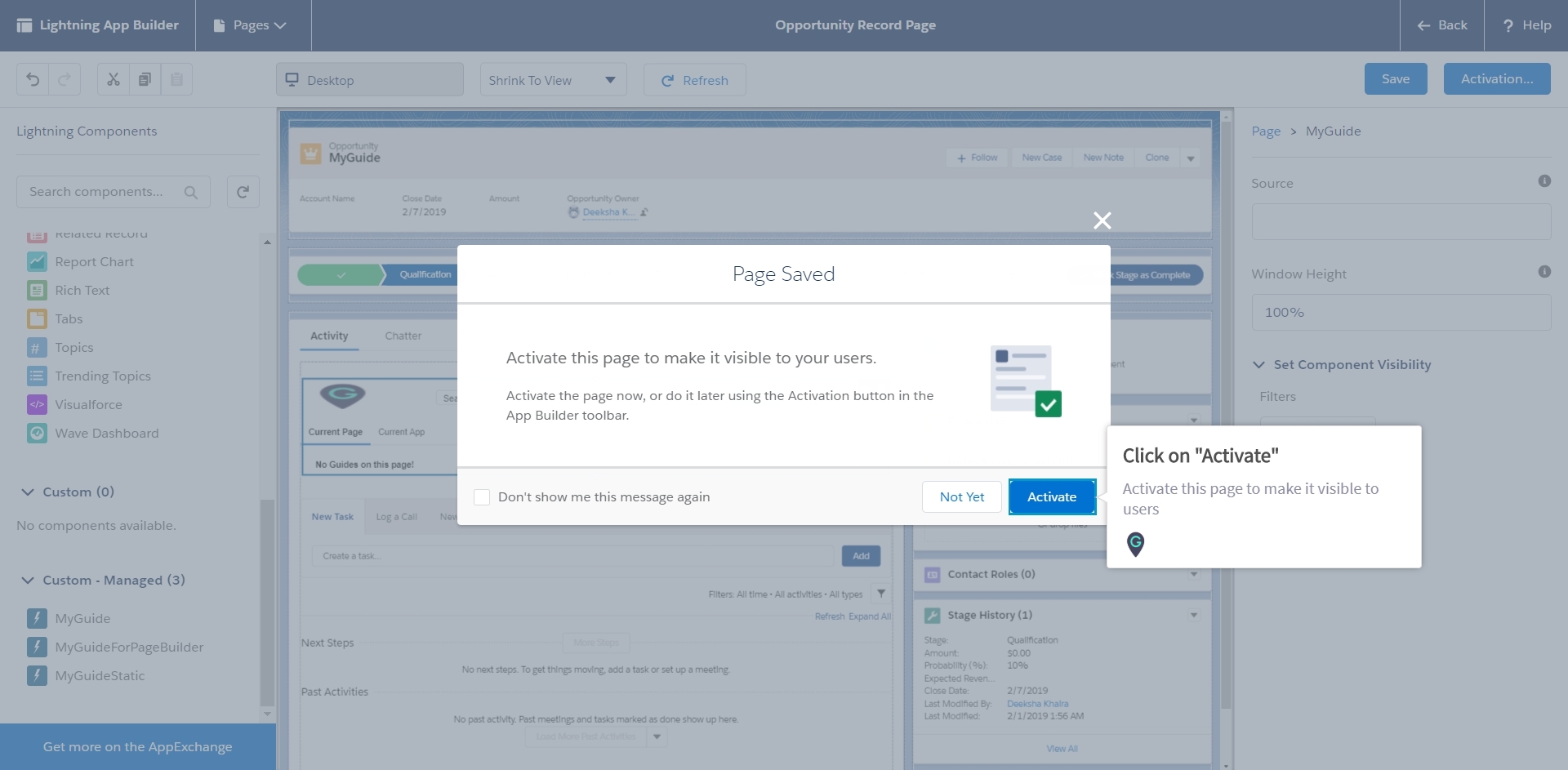Screen dimensions: 1568x770
Task: Click the Paste clipboard icon
Action: 176,79
